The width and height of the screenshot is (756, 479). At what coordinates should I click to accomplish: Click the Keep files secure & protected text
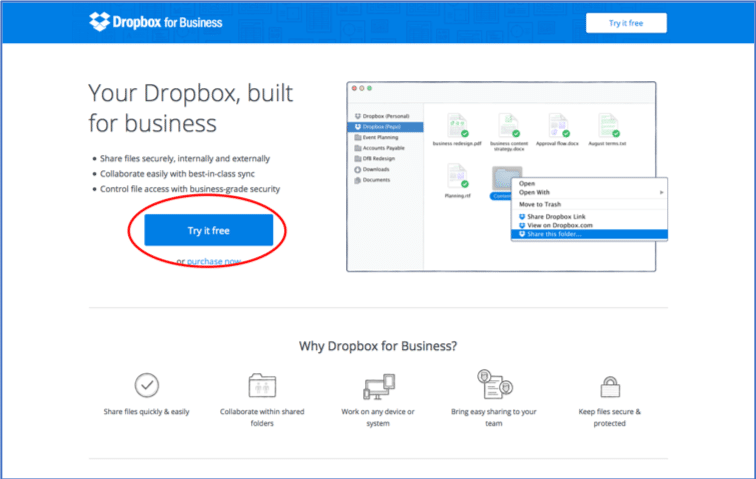tap(609, 417)
